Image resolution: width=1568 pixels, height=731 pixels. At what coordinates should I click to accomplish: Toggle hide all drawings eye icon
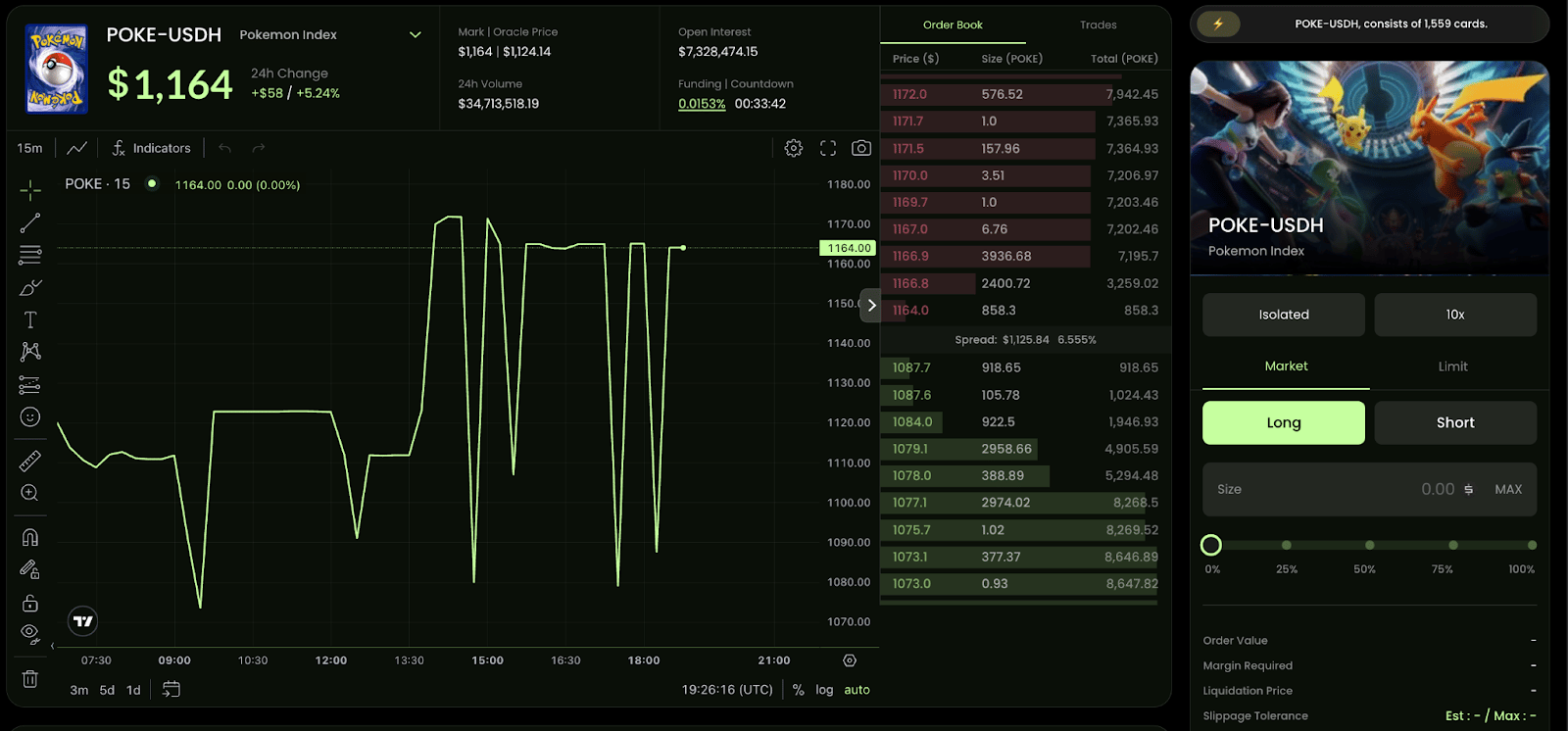[30, 634]
